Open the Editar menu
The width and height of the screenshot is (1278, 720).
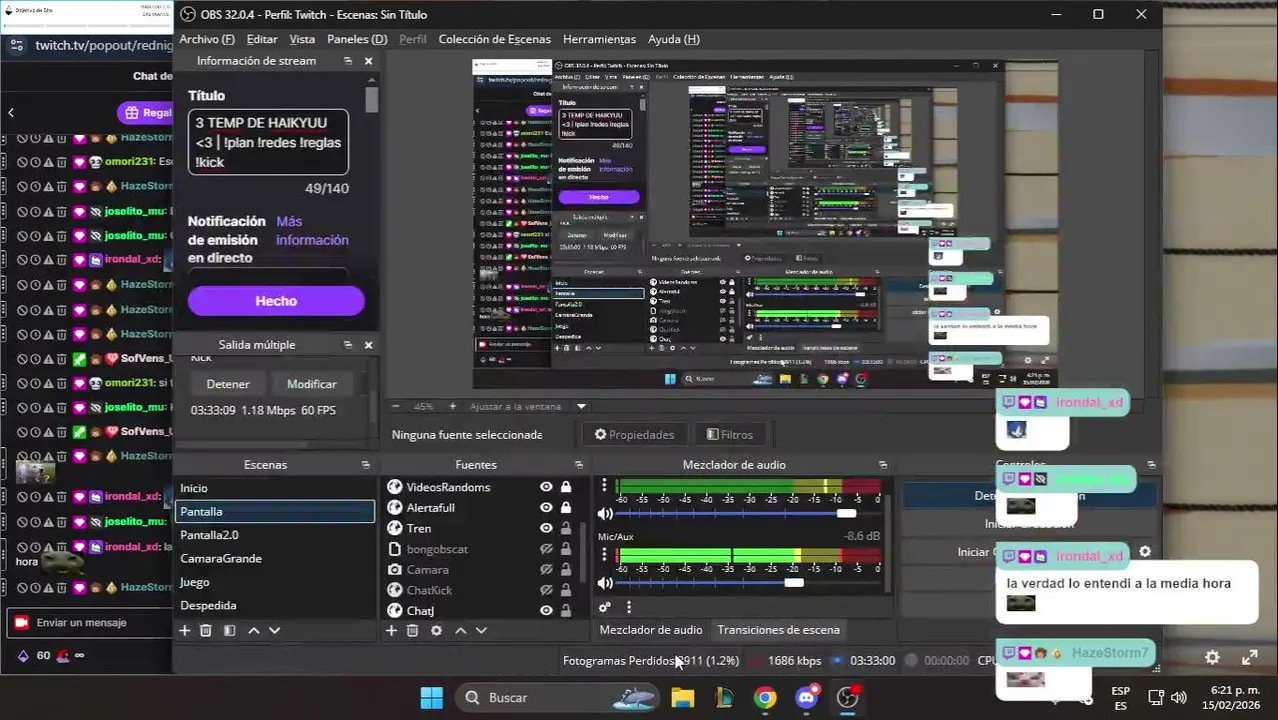tap(262, 39)
